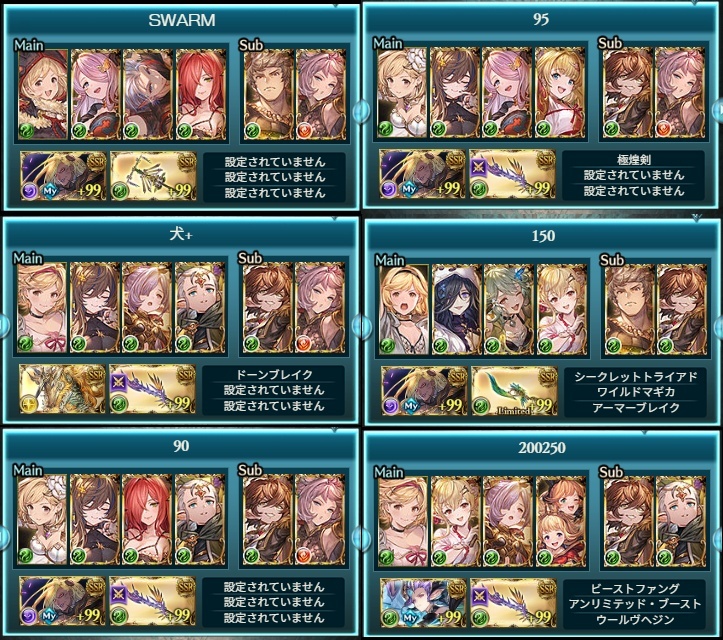The image size is (723, 640).
Task: Select the Limited green weapon in party 150
Action: [x=515, y=391]
